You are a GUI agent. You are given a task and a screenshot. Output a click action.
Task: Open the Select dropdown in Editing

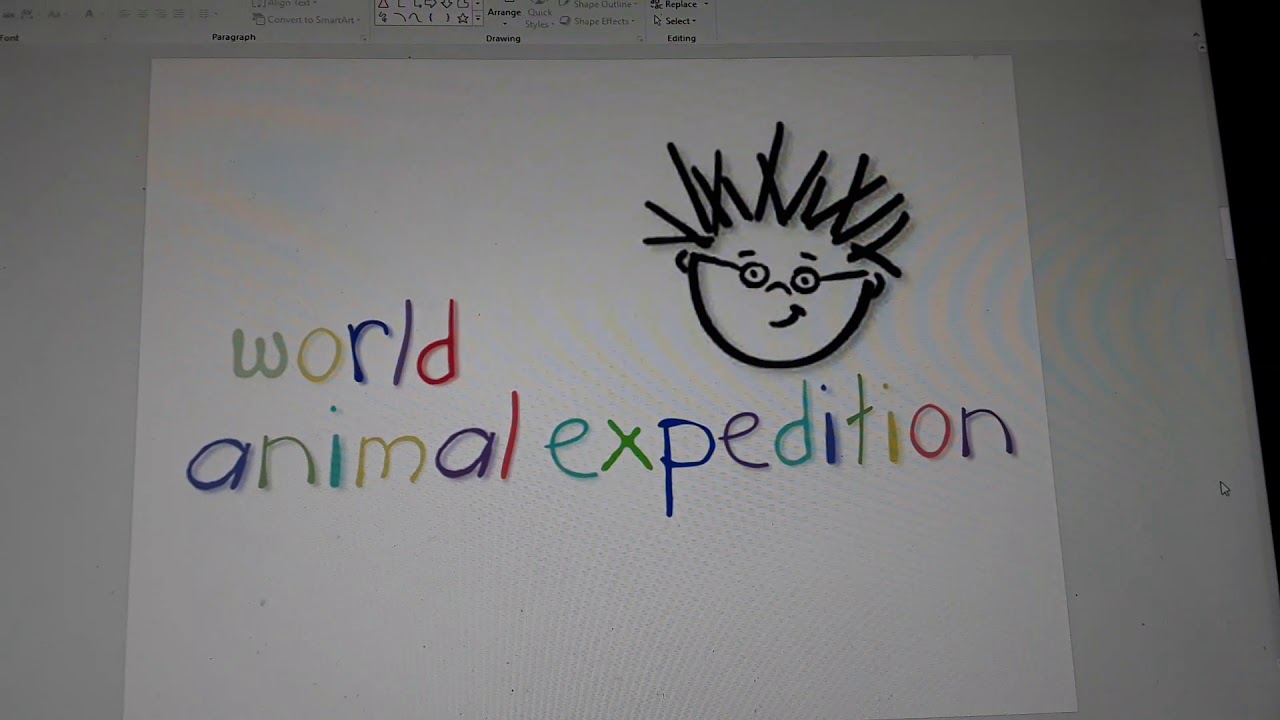(x=675, y=21)
